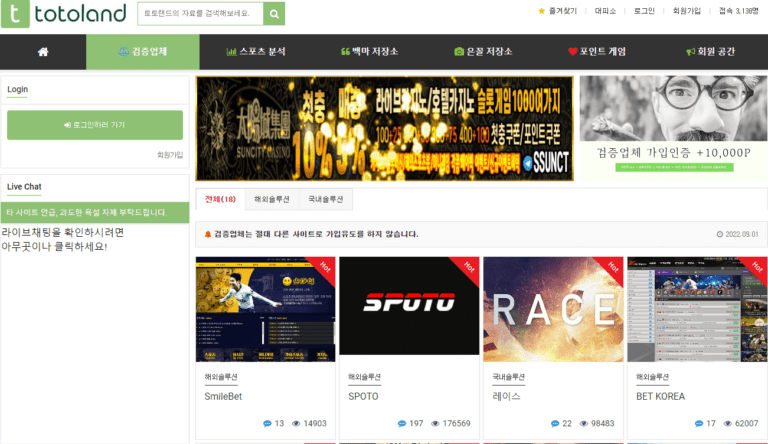Select the 국내솔루션 tab
The width and height of the screenshot is (768, 444).
[x=326, y=199]
